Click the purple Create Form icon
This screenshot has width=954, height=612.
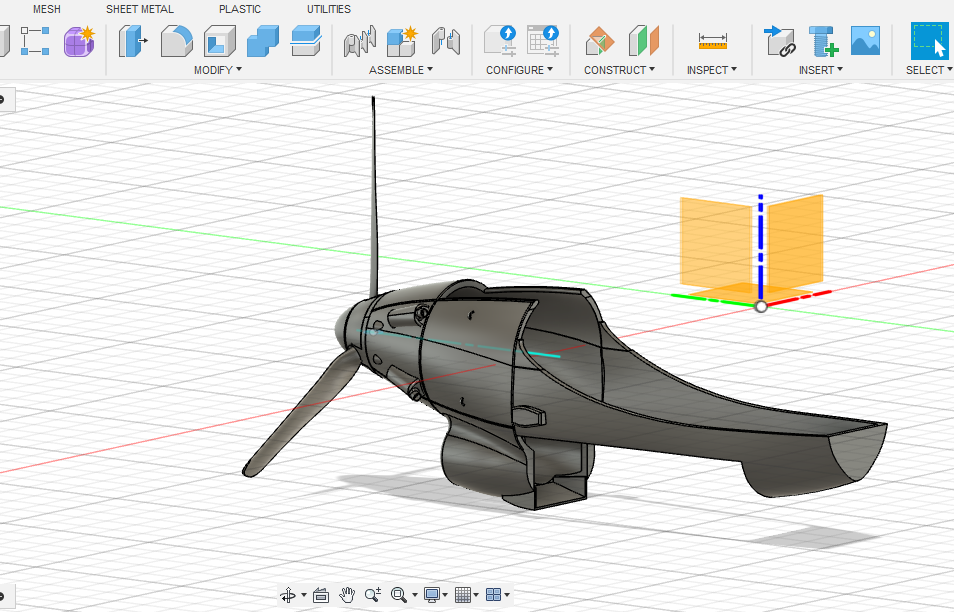tap(80, 41)
